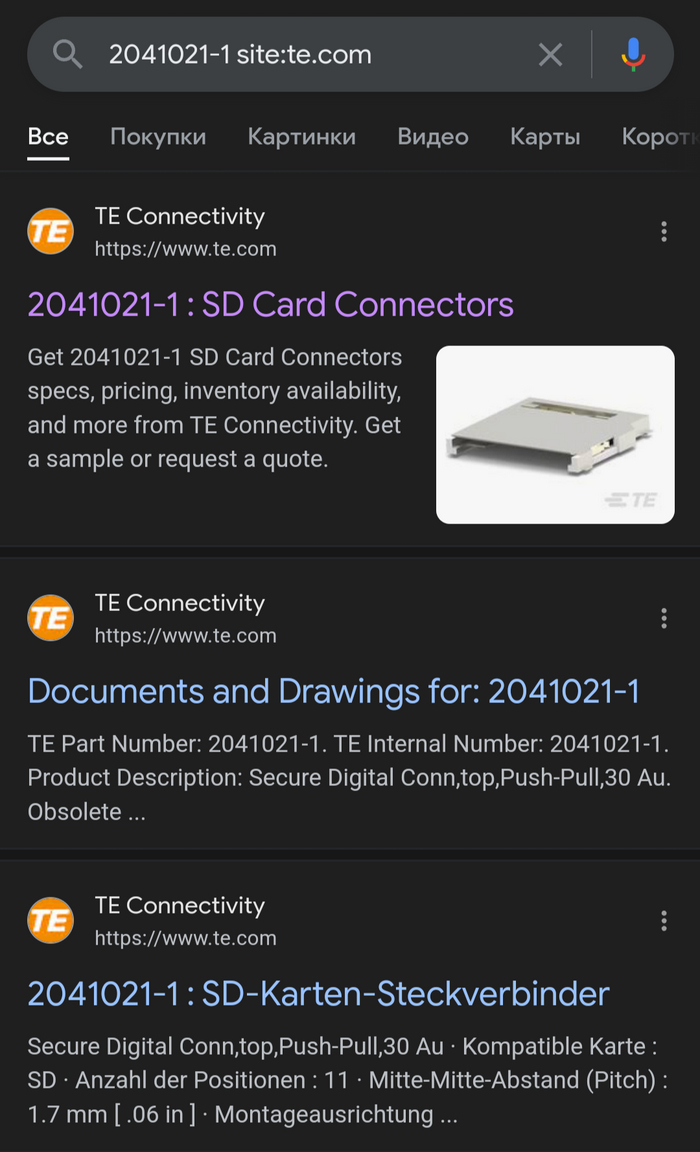Switch to the Карты tab
This screenshot has width=700, height=1152.
(x=545, y=137)
